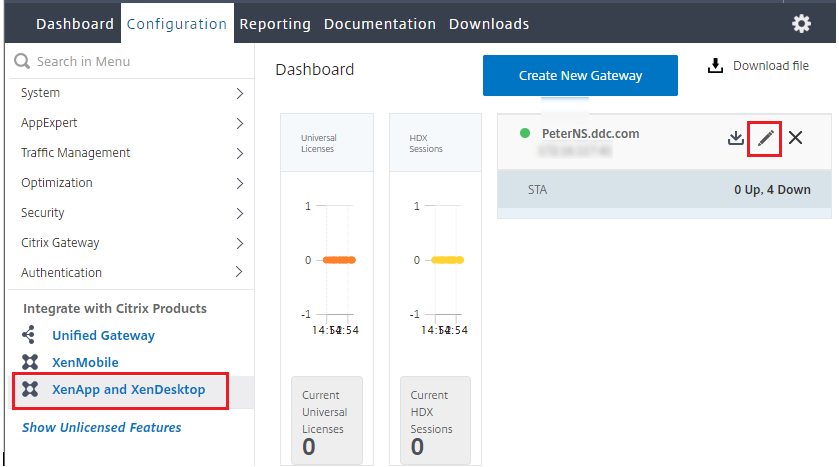Click the Download file arrow icon
The image size is (839, 467).
715,67
